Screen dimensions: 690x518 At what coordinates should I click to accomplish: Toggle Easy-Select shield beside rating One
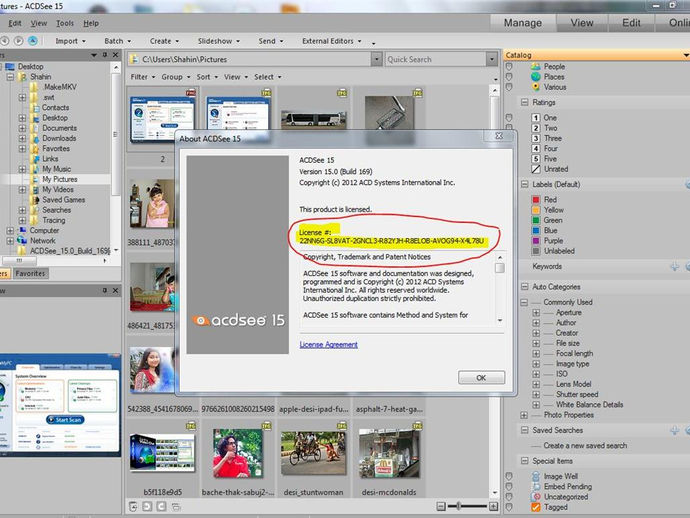(509, 118)
